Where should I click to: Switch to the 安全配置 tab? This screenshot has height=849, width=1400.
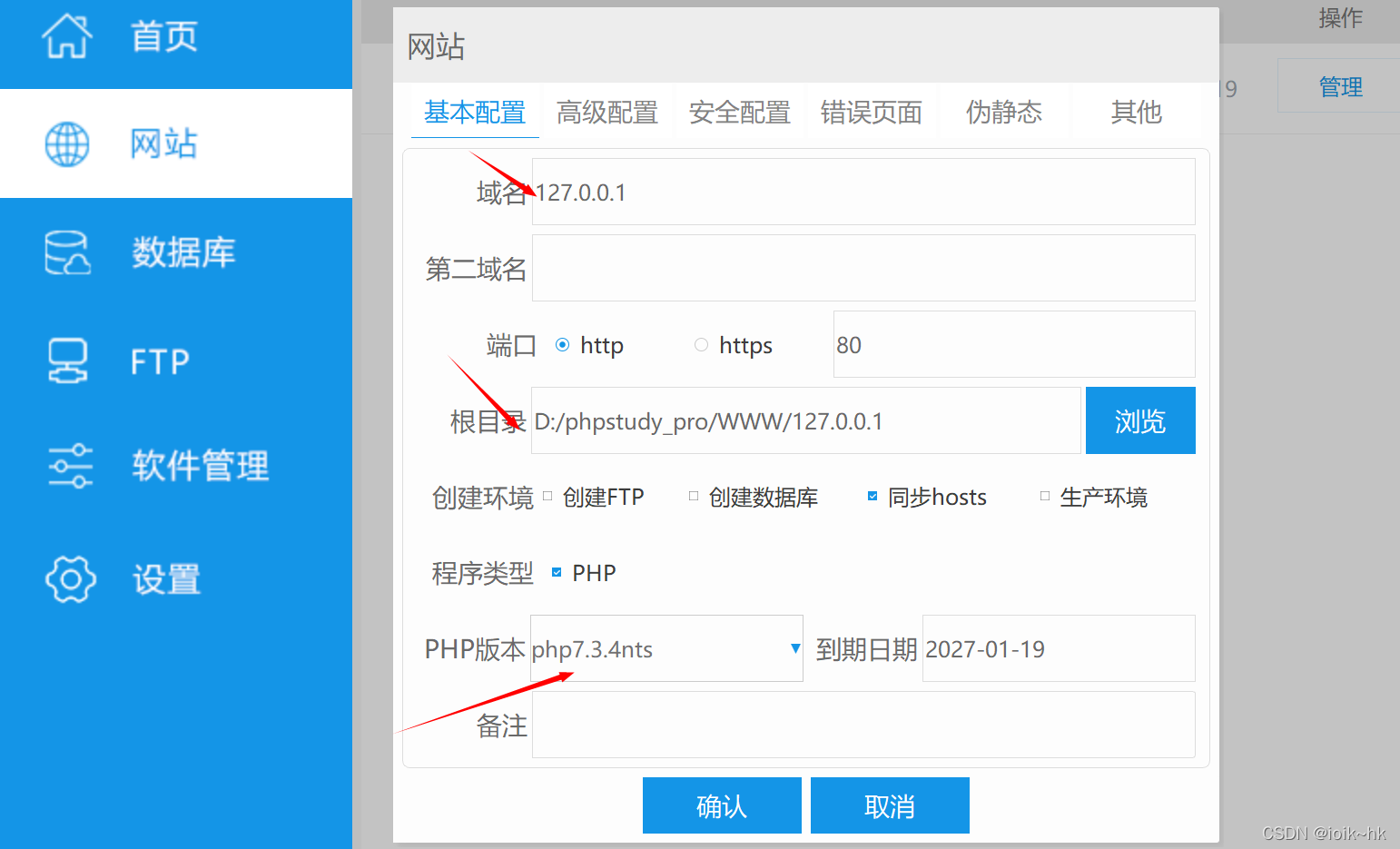(x=739, y=112)
